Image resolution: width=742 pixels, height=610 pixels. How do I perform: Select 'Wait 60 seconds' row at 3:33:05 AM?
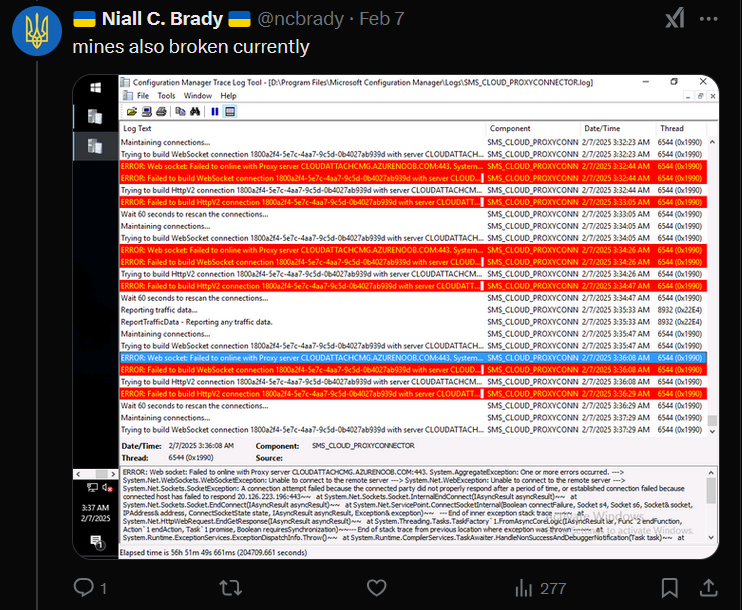(413, 214)
